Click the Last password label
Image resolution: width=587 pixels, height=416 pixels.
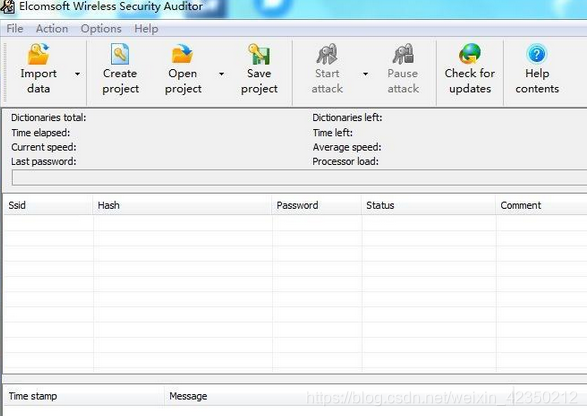(x=44, y=161)
